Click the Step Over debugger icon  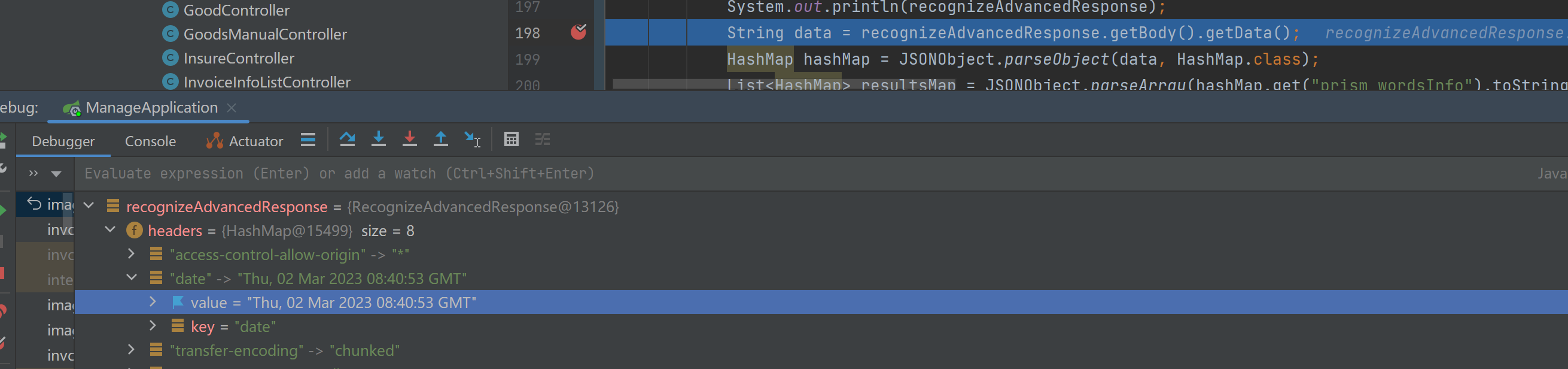[x=347, y=140]
